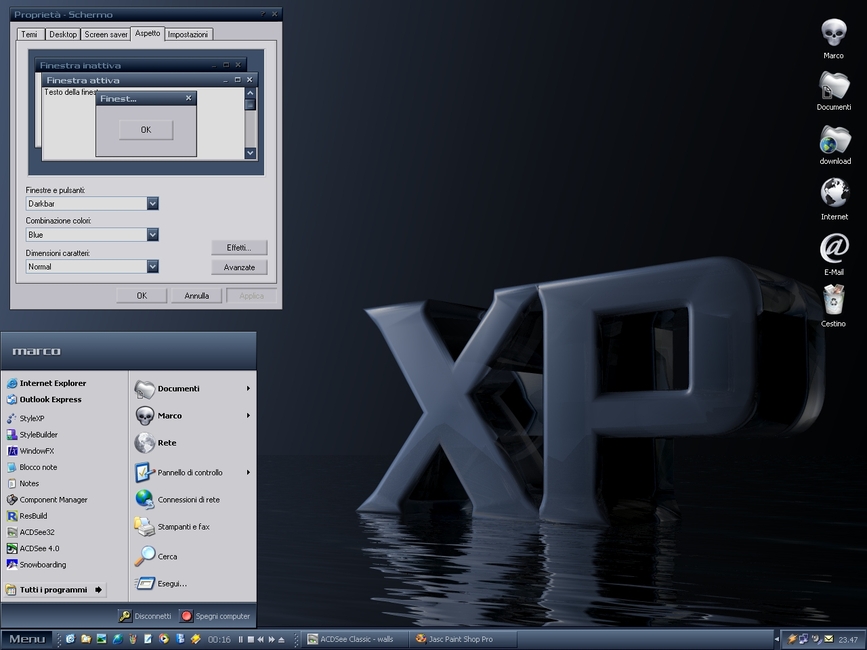Open ACDSee32 in the start menu
The width and height of the screenshot is (867, 650).
point(30,532)
